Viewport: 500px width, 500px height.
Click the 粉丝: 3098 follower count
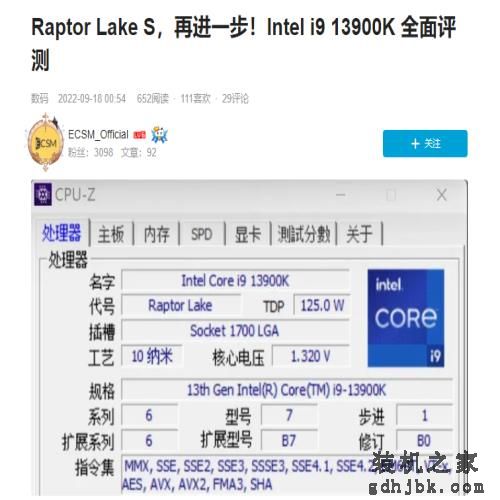(91, 152)
